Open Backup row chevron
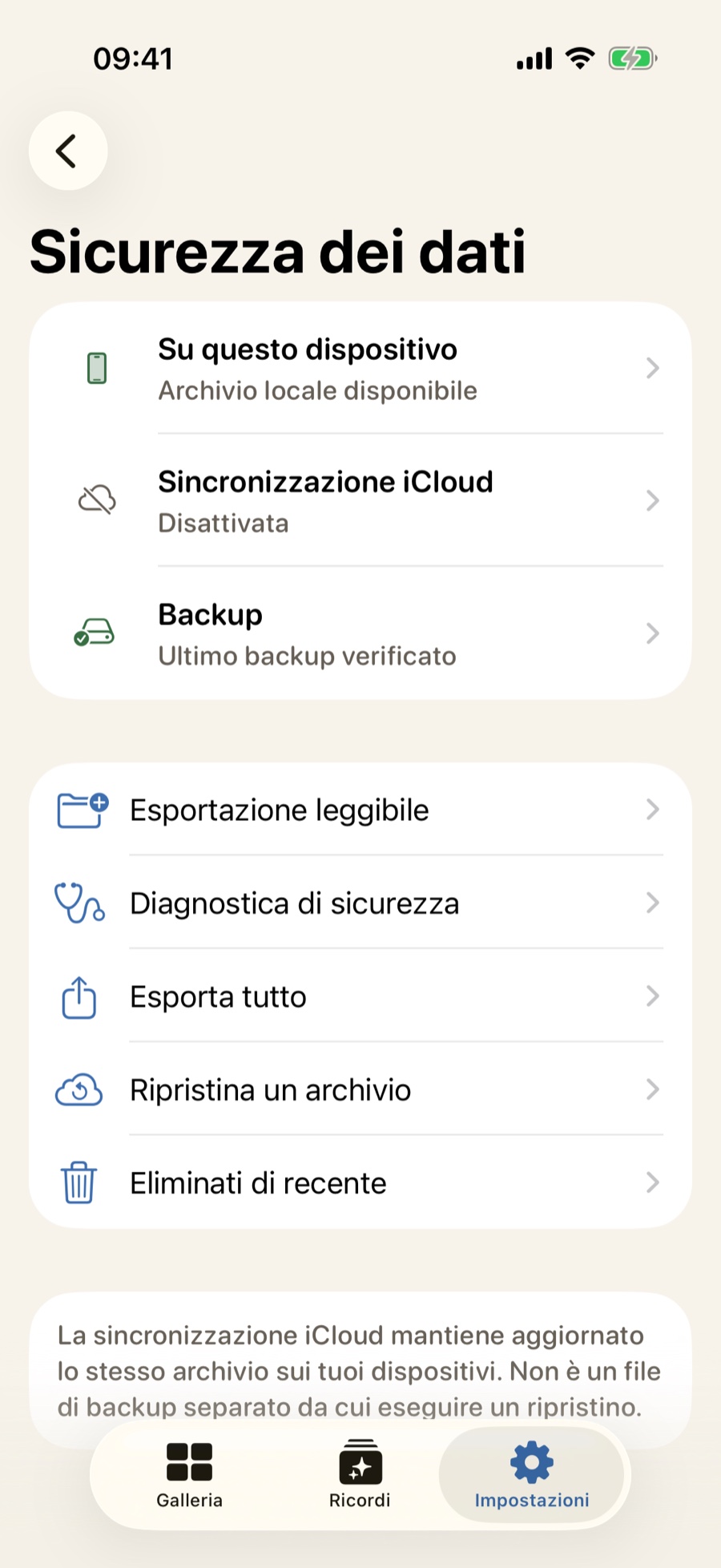721x1568 pixels. pos(653,633)
